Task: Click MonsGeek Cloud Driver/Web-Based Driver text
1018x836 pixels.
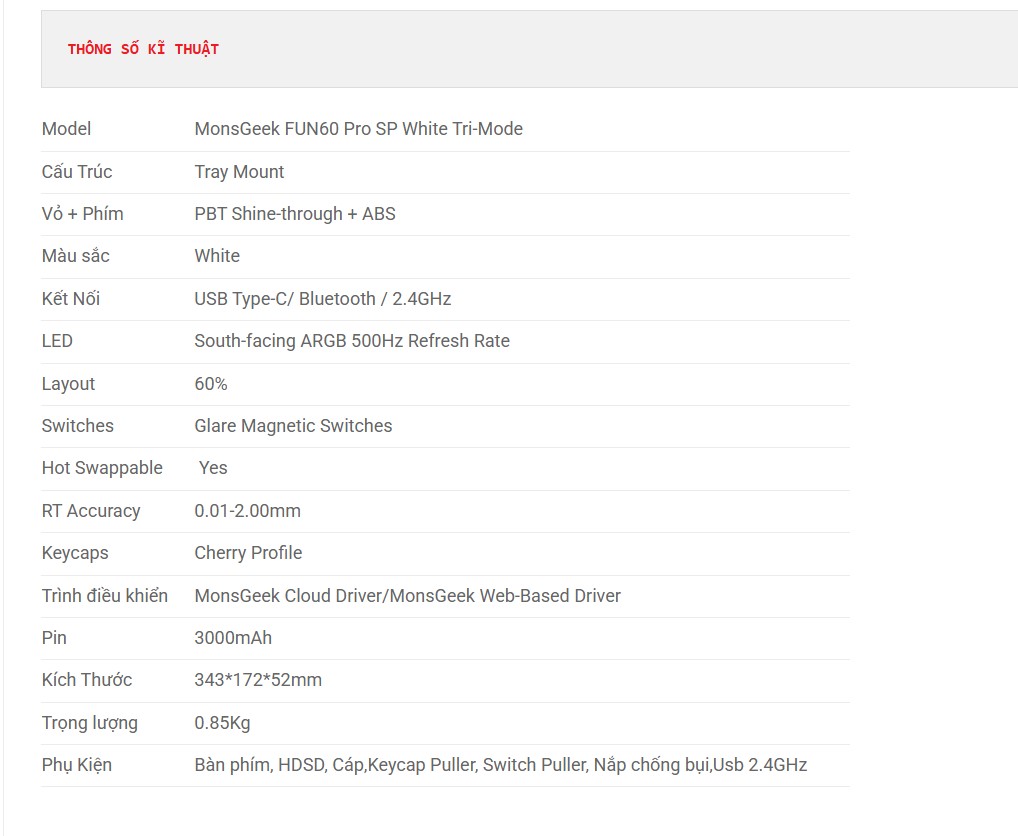Action: tap(408, 596)
